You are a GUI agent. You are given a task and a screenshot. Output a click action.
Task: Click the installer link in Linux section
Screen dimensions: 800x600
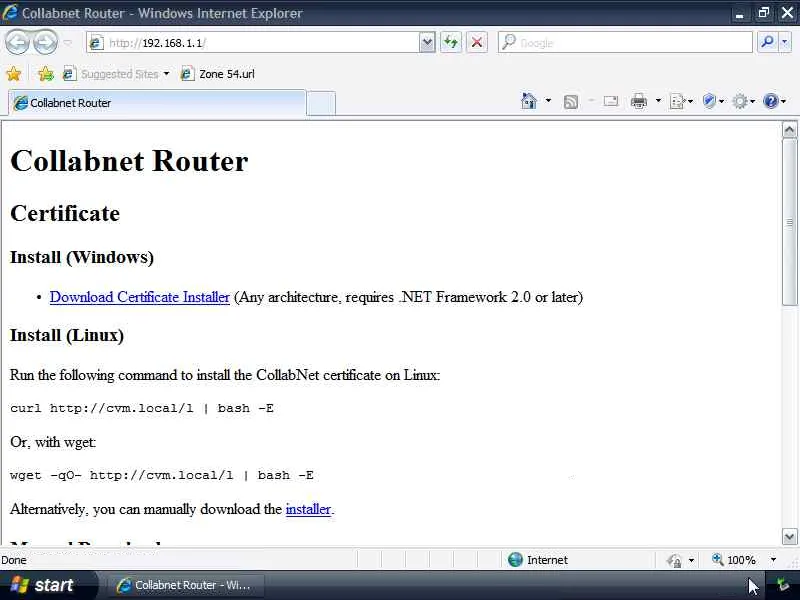[308, 509]
